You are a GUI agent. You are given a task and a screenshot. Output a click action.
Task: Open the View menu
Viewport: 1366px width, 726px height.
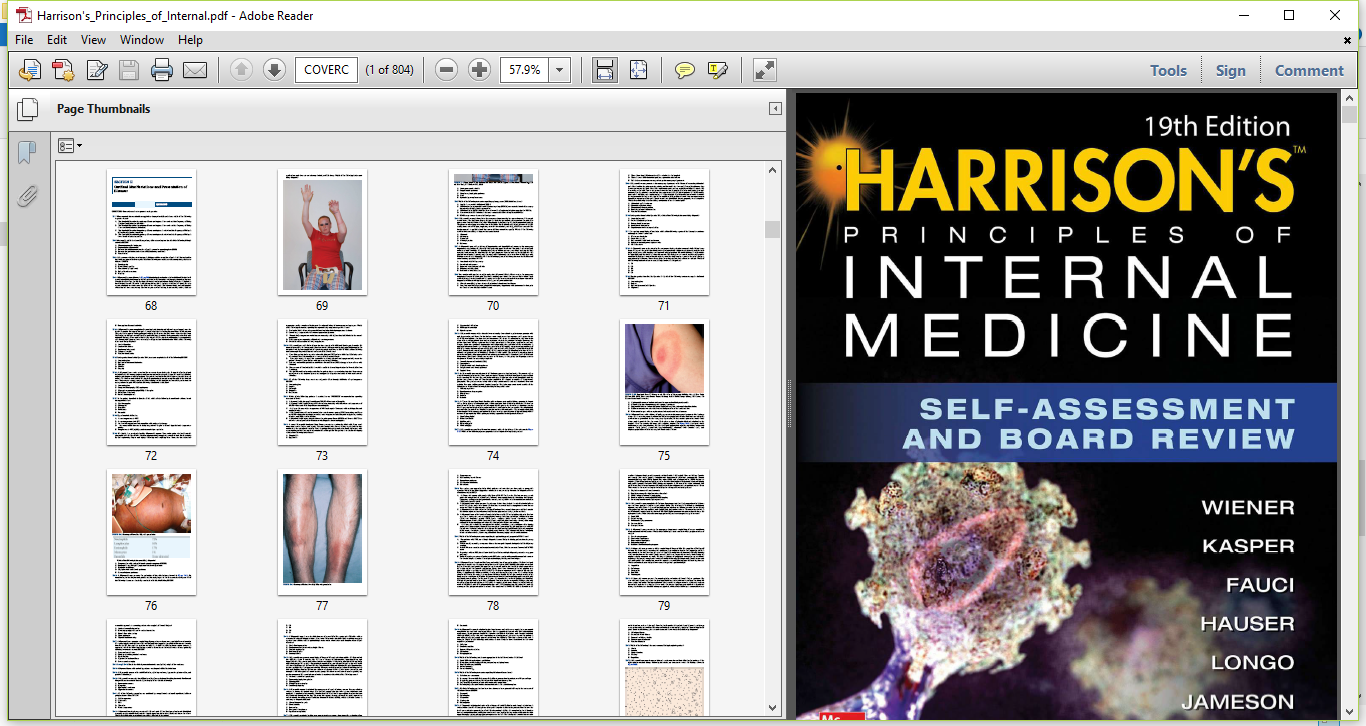point(93,40)
